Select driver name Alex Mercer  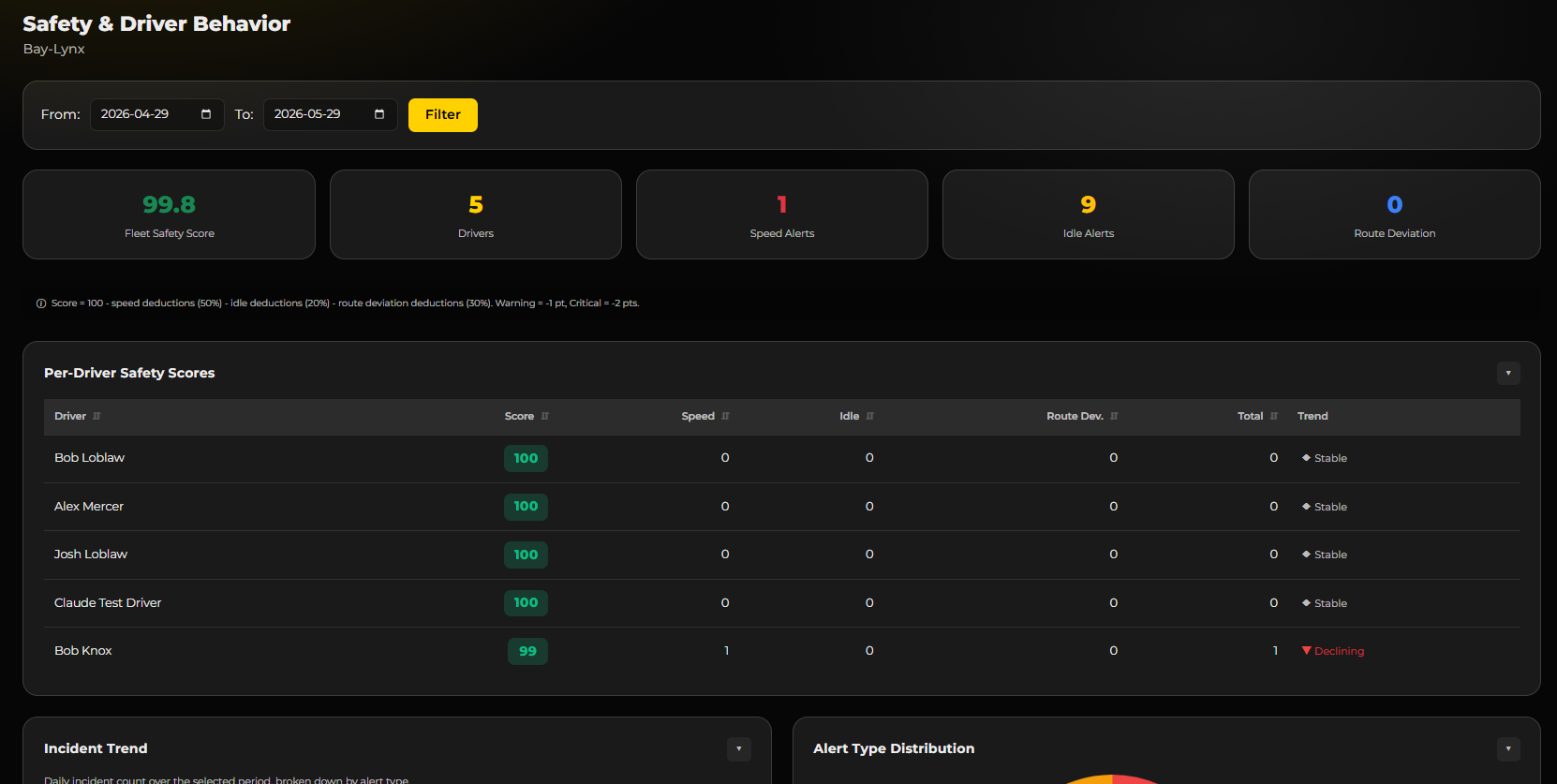click(x=89, y=507)
